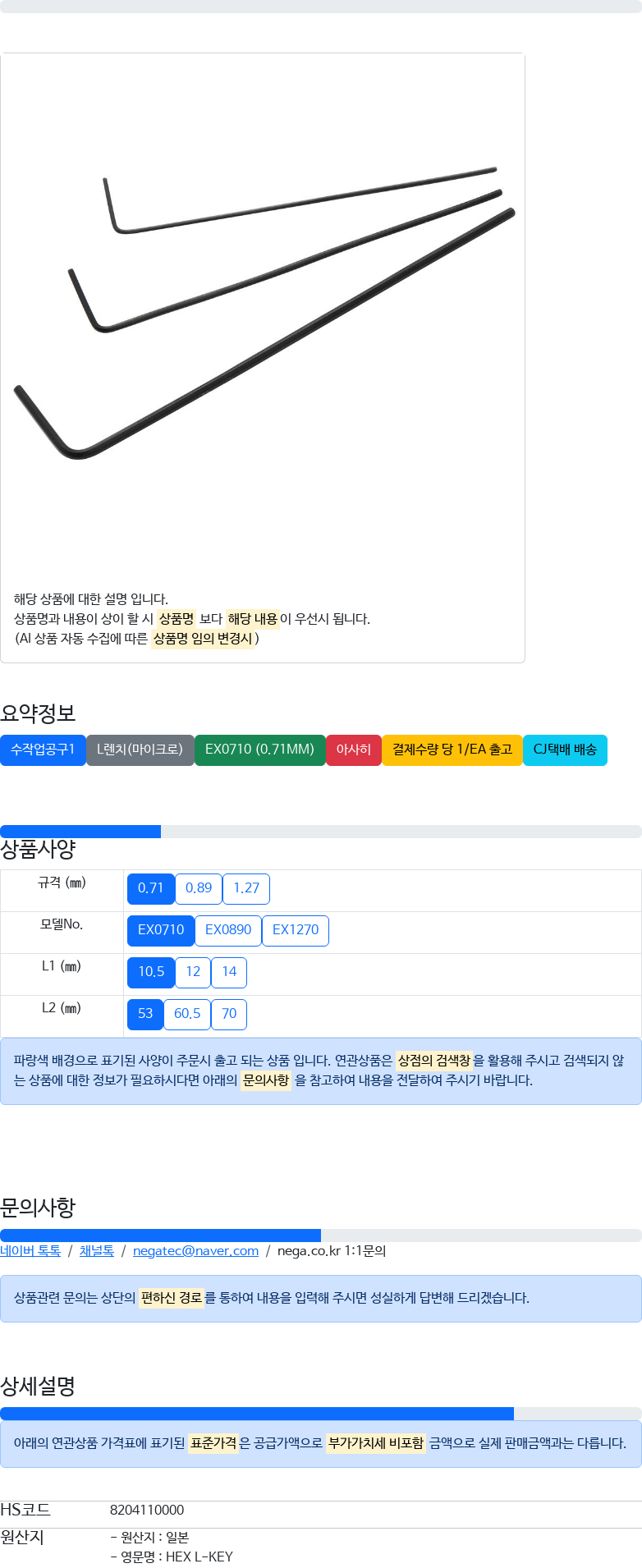642x1568 pixels.
Task: Click the 아사히 brand badge
Action: click(x=354, y=750)
